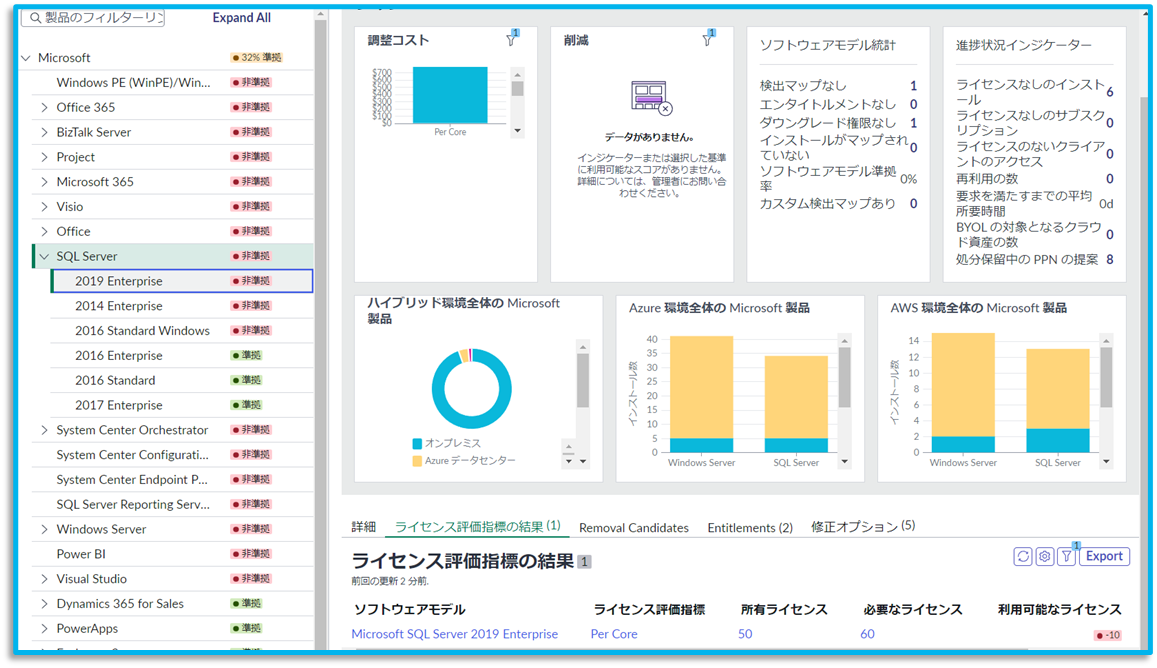This screenshot has width=1157, height=668.
Task: Expand the Office 365 tree node
Action: click(43, 107)
